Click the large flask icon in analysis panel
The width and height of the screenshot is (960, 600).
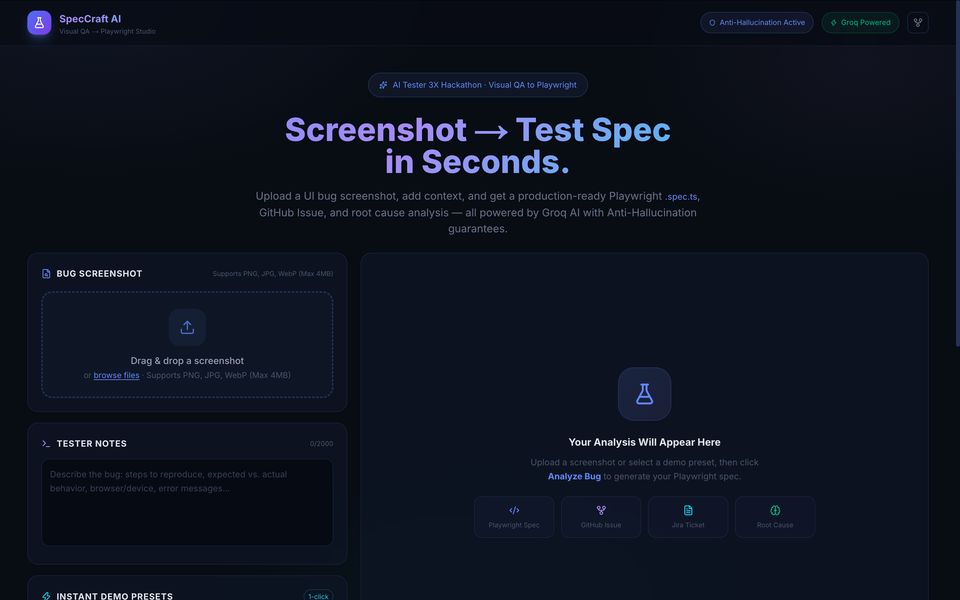[x=645, y=394]
